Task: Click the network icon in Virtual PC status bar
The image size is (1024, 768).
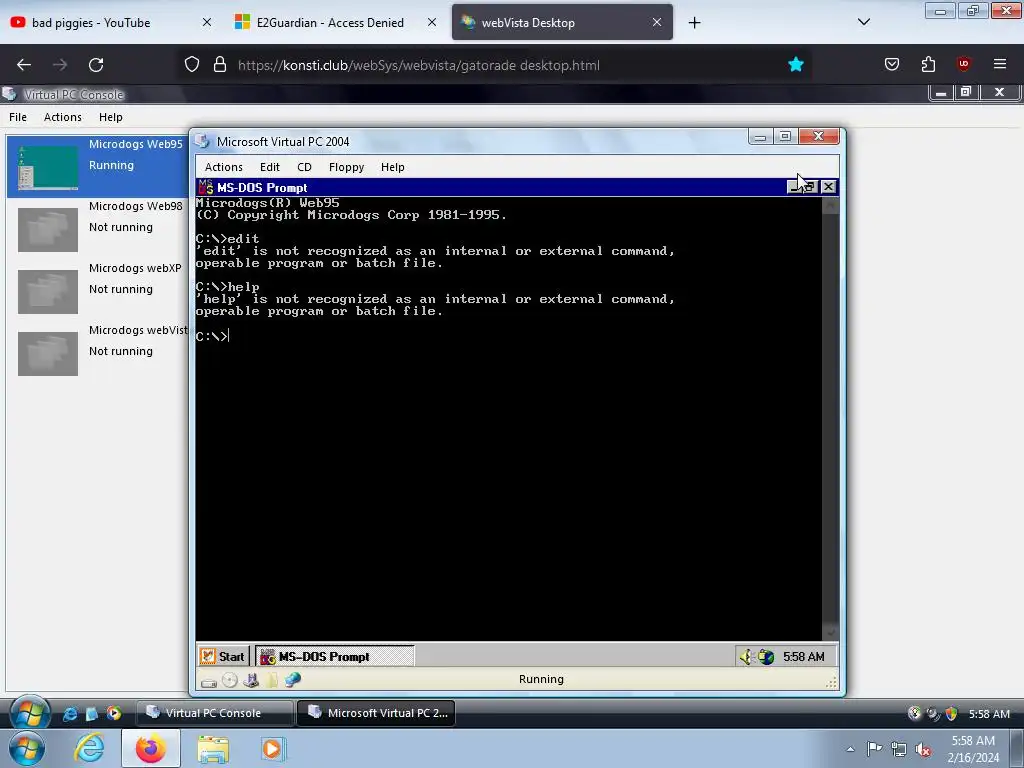Action: tap(293, 680)
